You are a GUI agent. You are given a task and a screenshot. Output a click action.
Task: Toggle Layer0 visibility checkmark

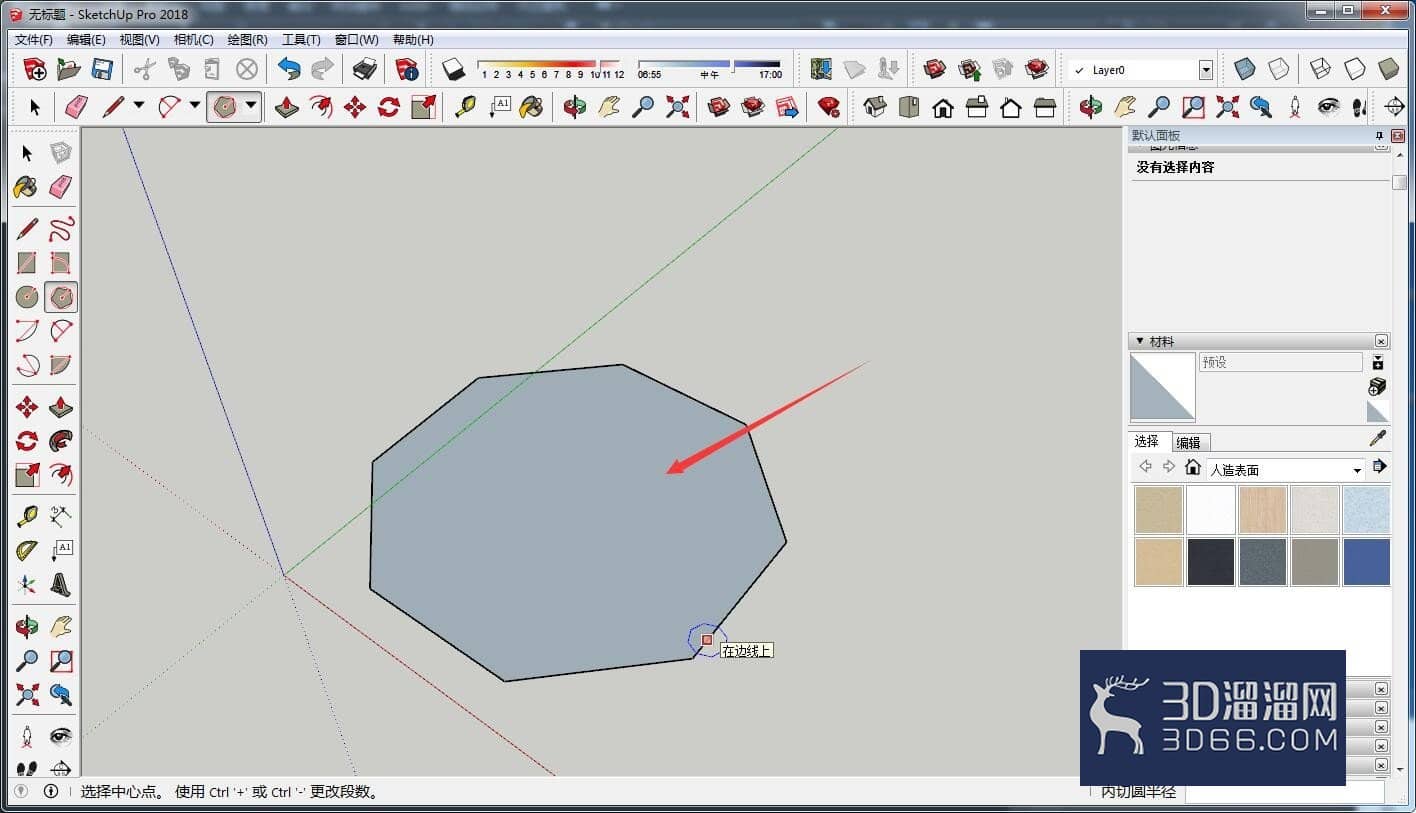point(1079,70)
